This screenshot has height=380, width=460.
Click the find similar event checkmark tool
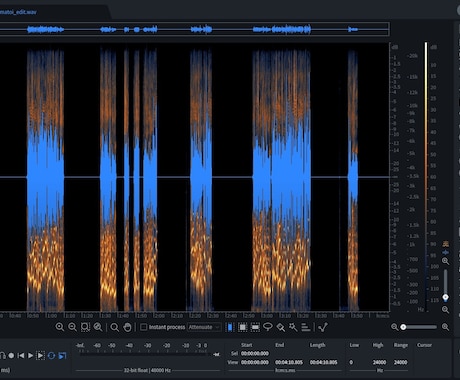[x=323, y=327]
